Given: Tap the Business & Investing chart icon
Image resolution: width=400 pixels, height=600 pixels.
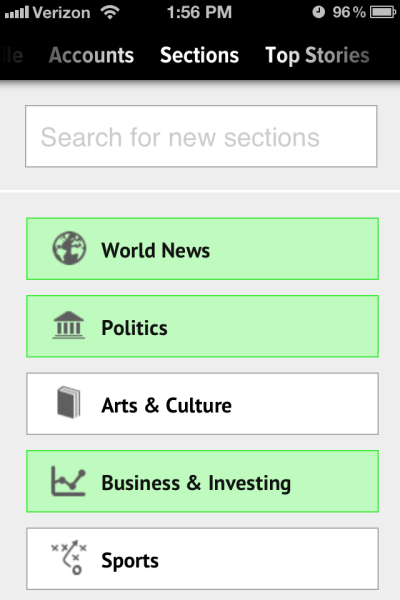Looking at the screenshot, I should click(x=69, y=481).
